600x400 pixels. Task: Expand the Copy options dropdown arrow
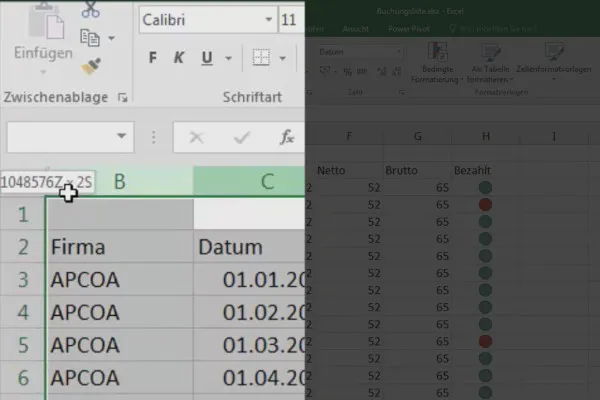pyautogui.click(x=111, y=38)
